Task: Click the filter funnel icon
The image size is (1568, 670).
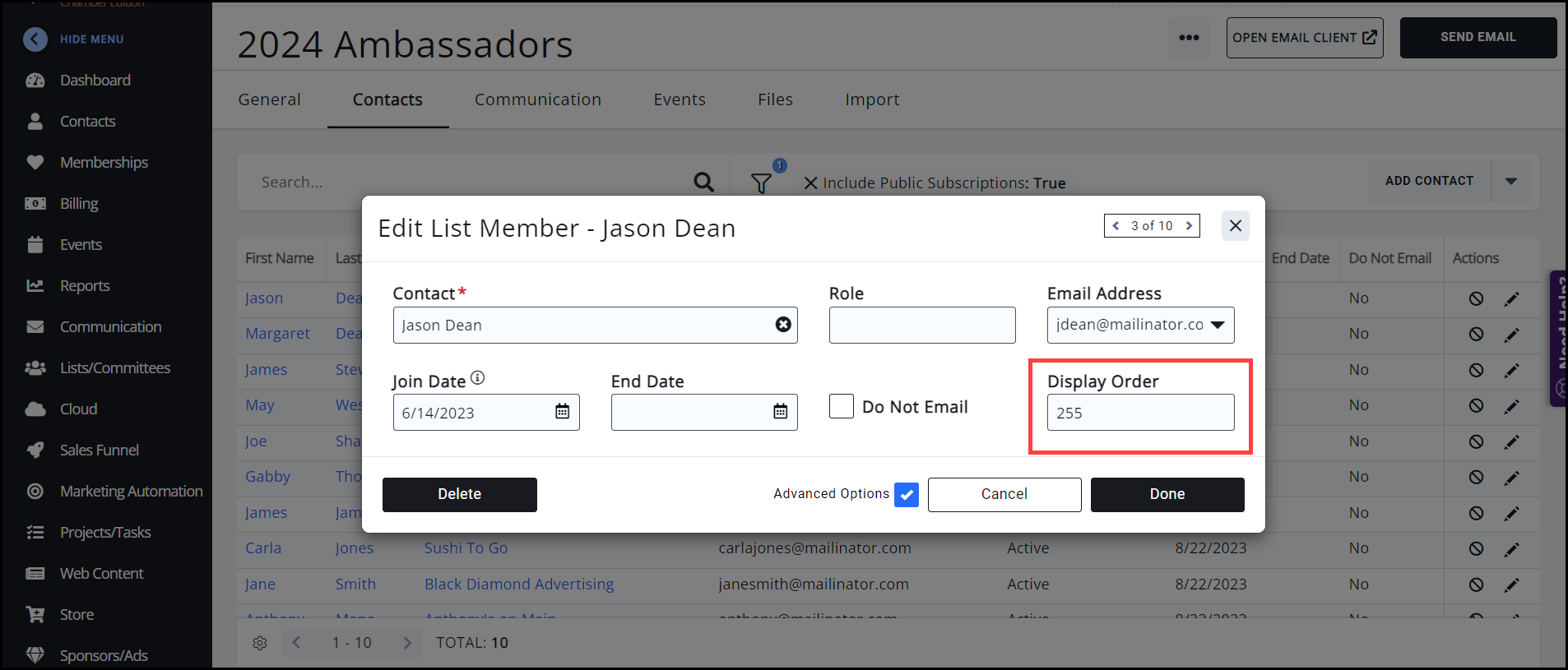Action: click(762, 183)
